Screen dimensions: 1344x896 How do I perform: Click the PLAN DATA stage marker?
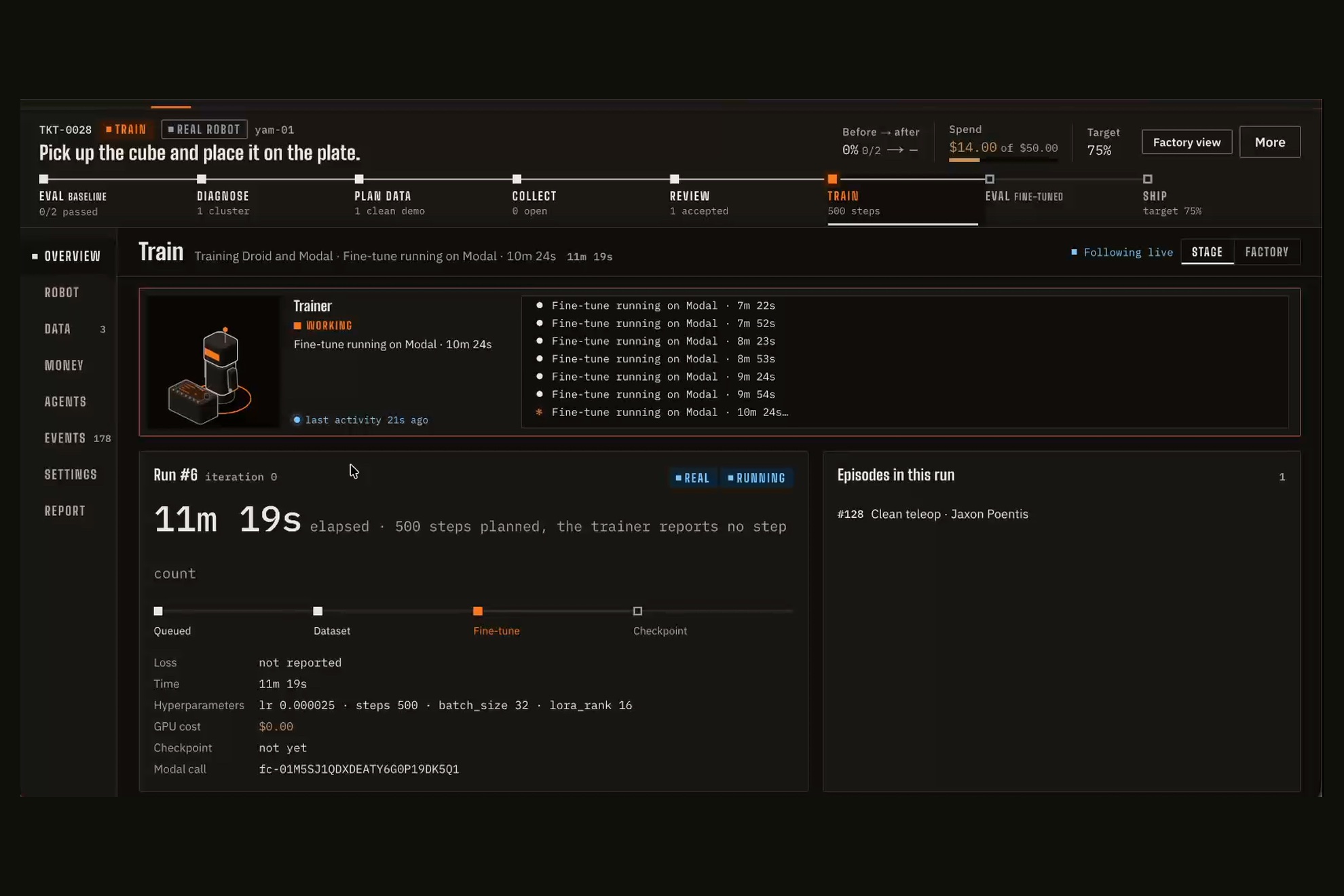coord(359,179)
